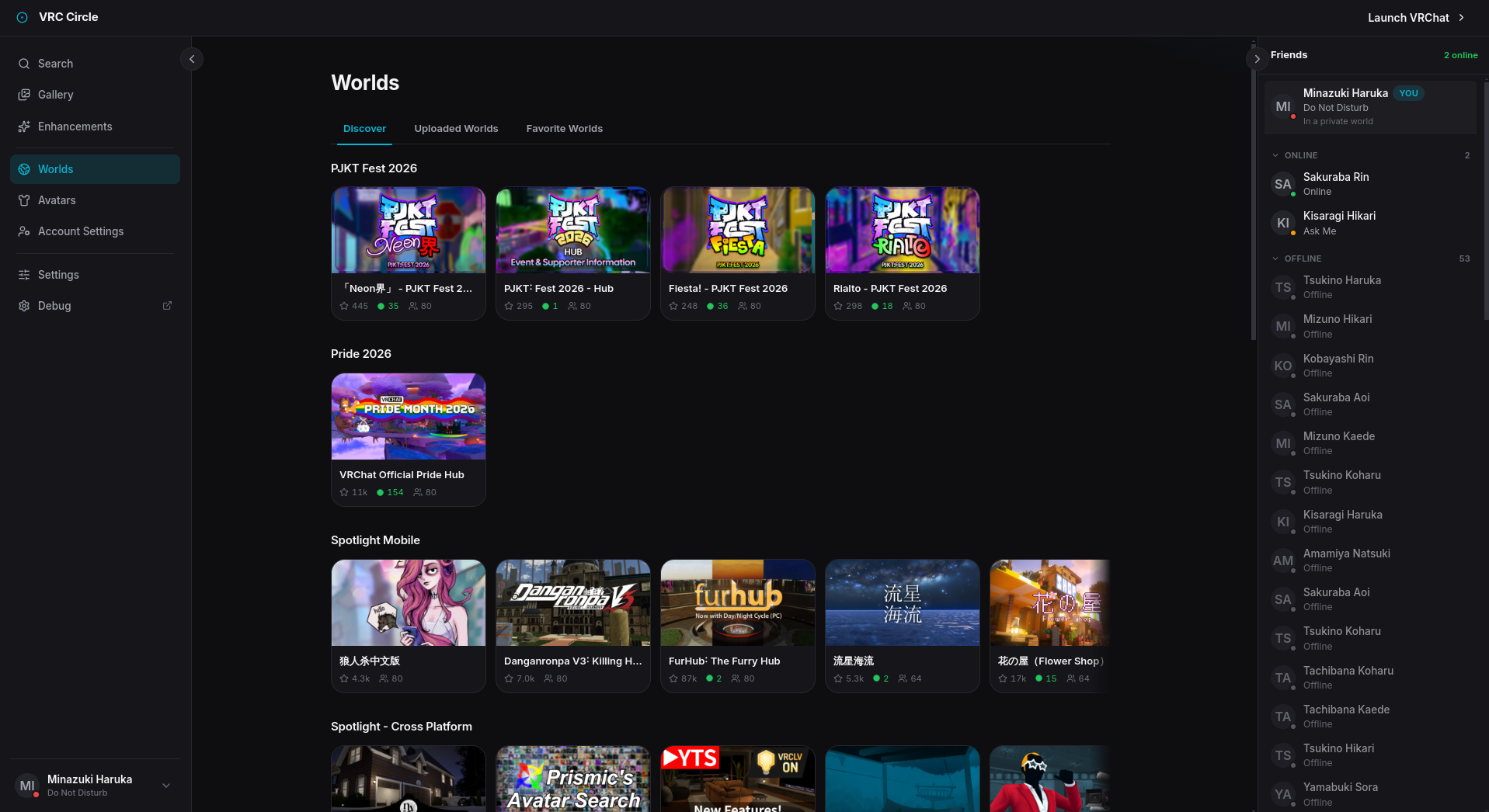The image size is (1489, 812).
Task: Click the Spotlight - Cross Platform heading
Action: tap(402, 727)
